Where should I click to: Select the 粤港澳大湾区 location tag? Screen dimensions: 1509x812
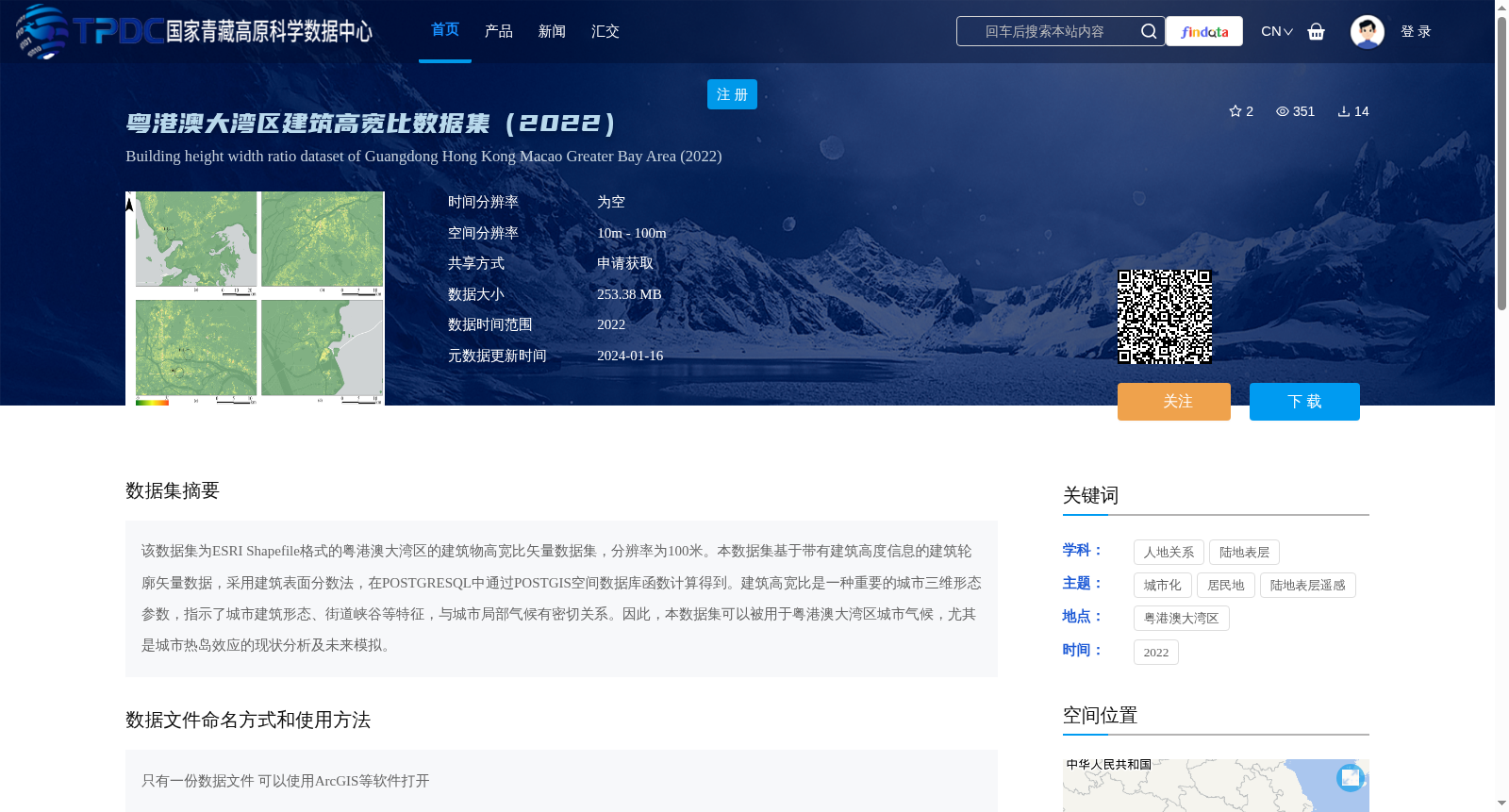click(x=1182, y=619)
